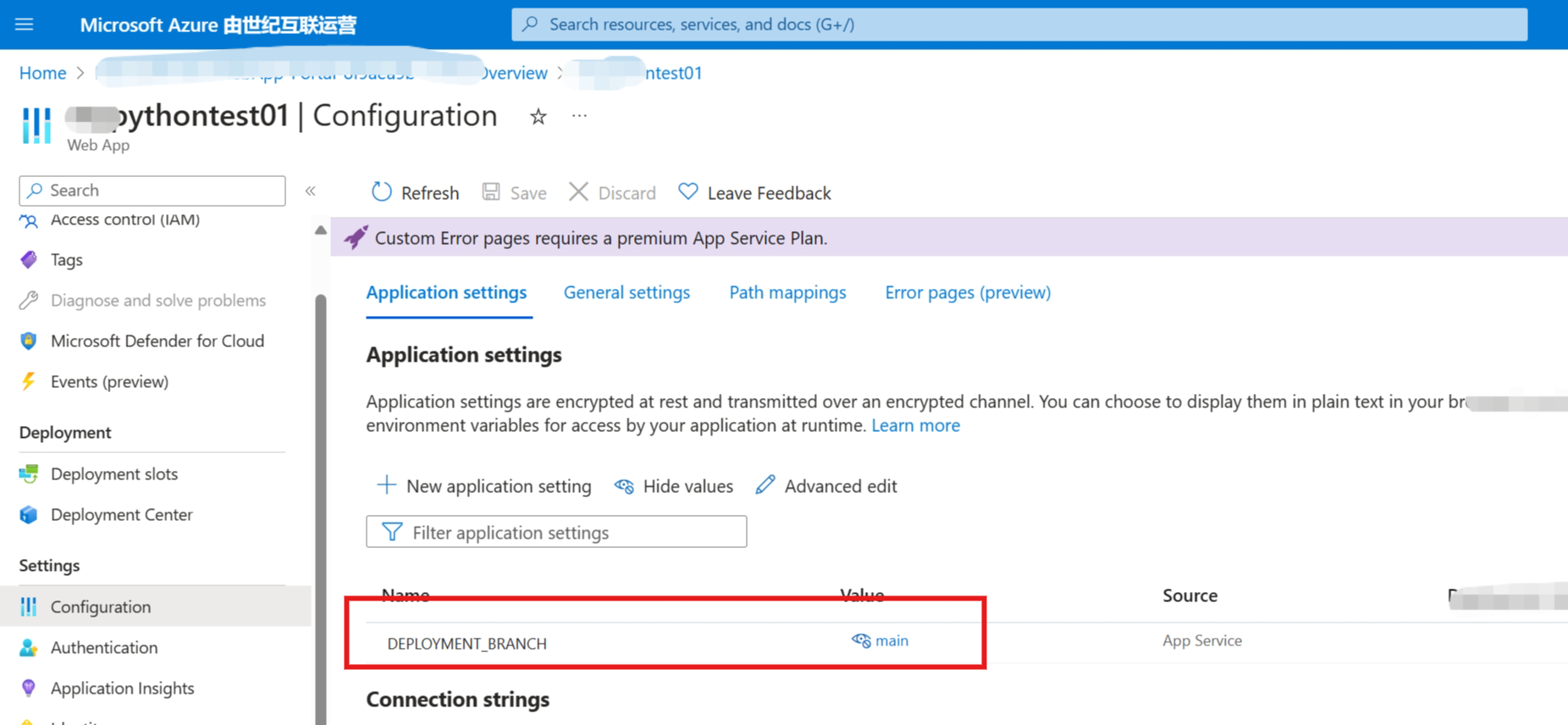Open the Error pages (preview) tab

point(968,292)
